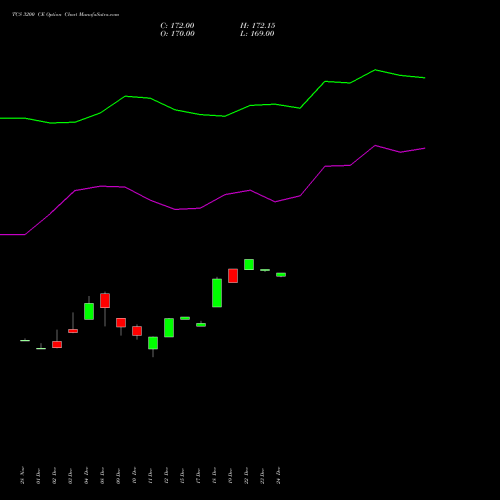Image resolution: width=500 pixels, height=500 pixels.
Task: Select the 04 Dec date label
Action: point(87,476)
